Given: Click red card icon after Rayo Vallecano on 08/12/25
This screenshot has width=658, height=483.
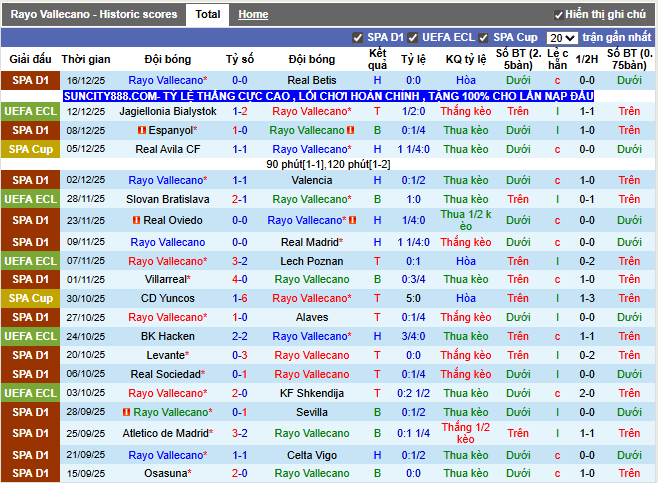Looking at the screenshot, I should pyautogui.click(x=350, y=131).
